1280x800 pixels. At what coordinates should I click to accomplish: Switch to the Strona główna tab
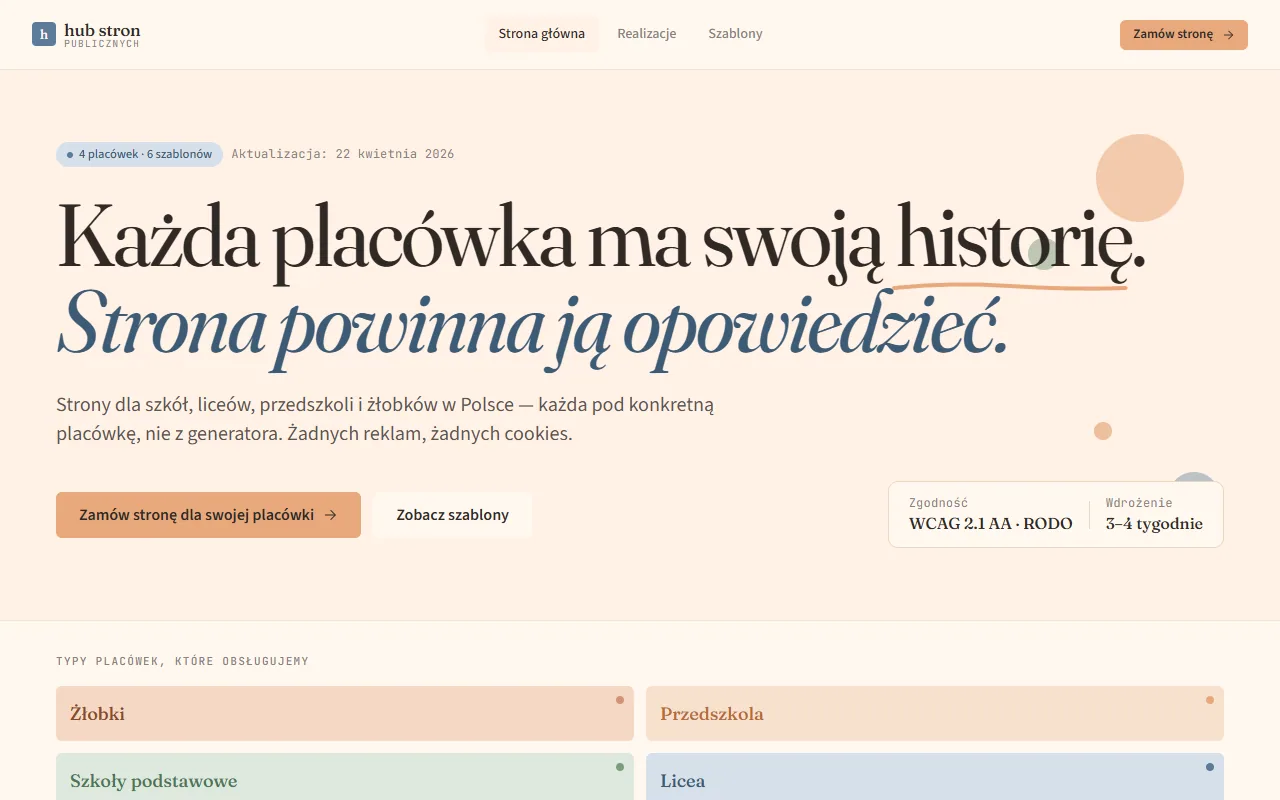tap(542, 34)
